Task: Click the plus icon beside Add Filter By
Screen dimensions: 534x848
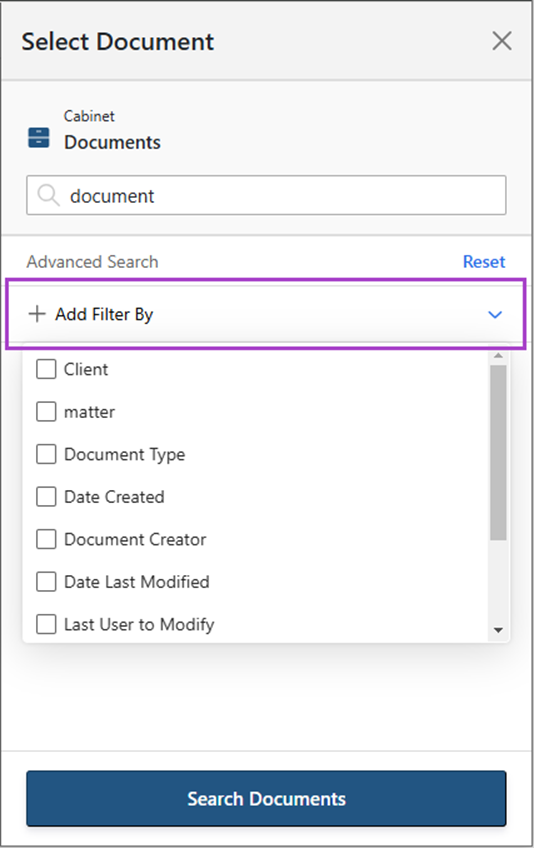Action: (x=37, y=314)
